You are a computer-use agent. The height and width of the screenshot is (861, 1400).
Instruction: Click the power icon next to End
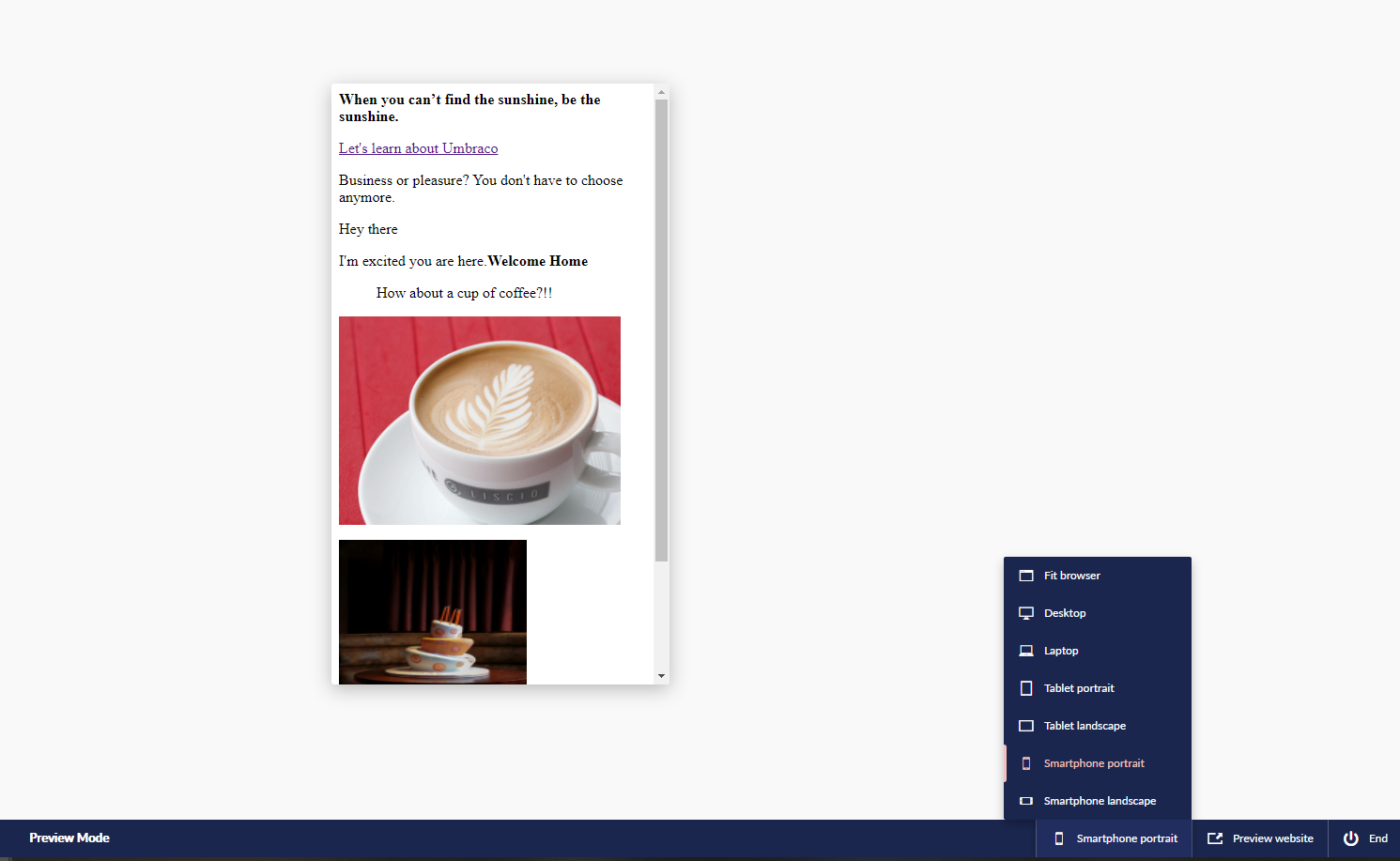pyautogui.click(x=1350, y=838)
